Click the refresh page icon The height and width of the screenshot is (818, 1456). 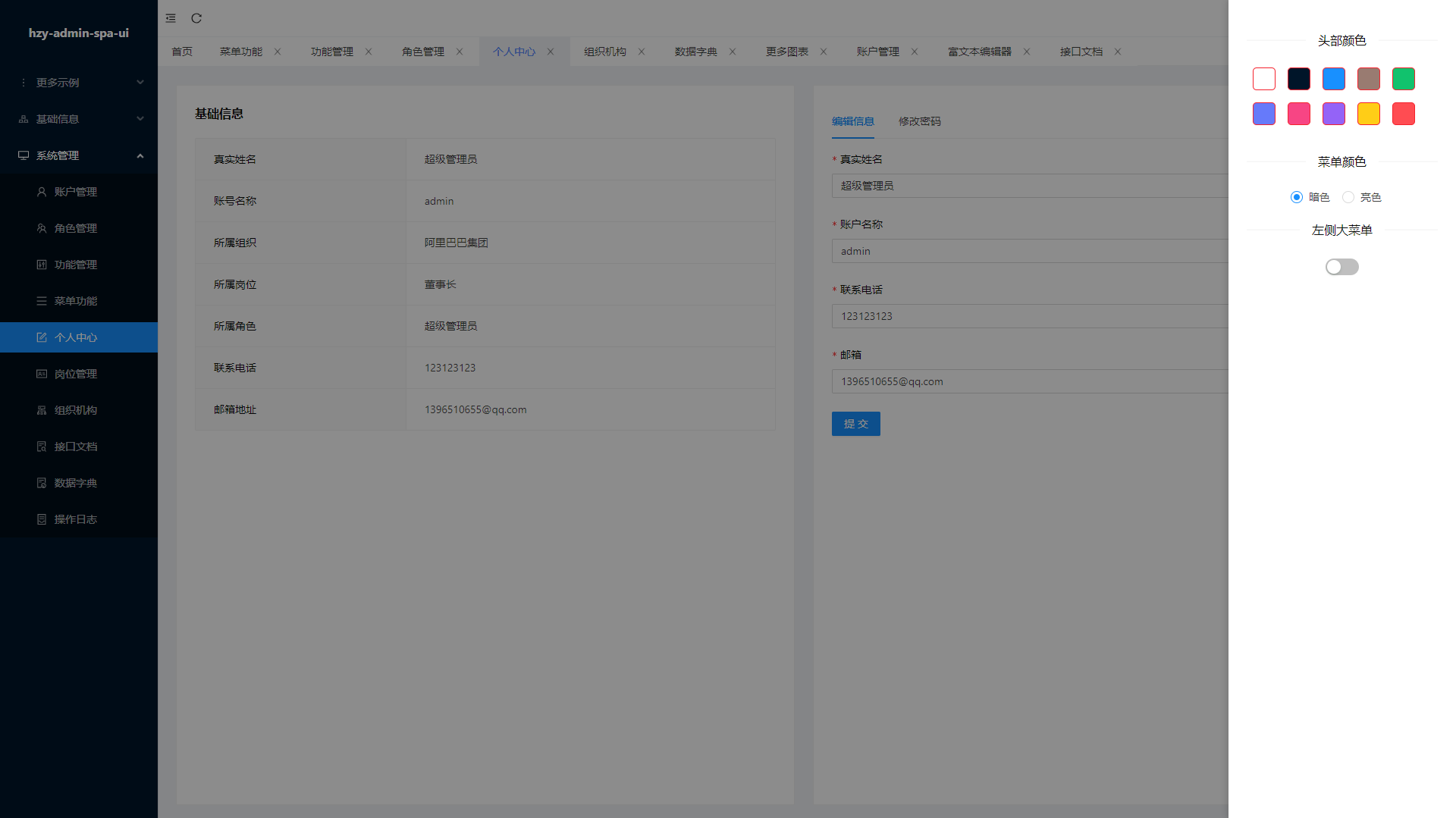196,18
